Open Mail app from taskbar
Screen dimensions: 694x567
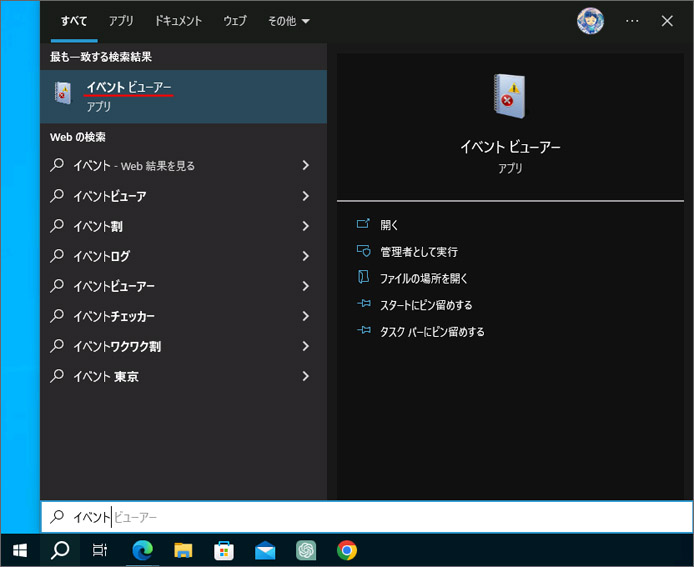pos(265,550)
